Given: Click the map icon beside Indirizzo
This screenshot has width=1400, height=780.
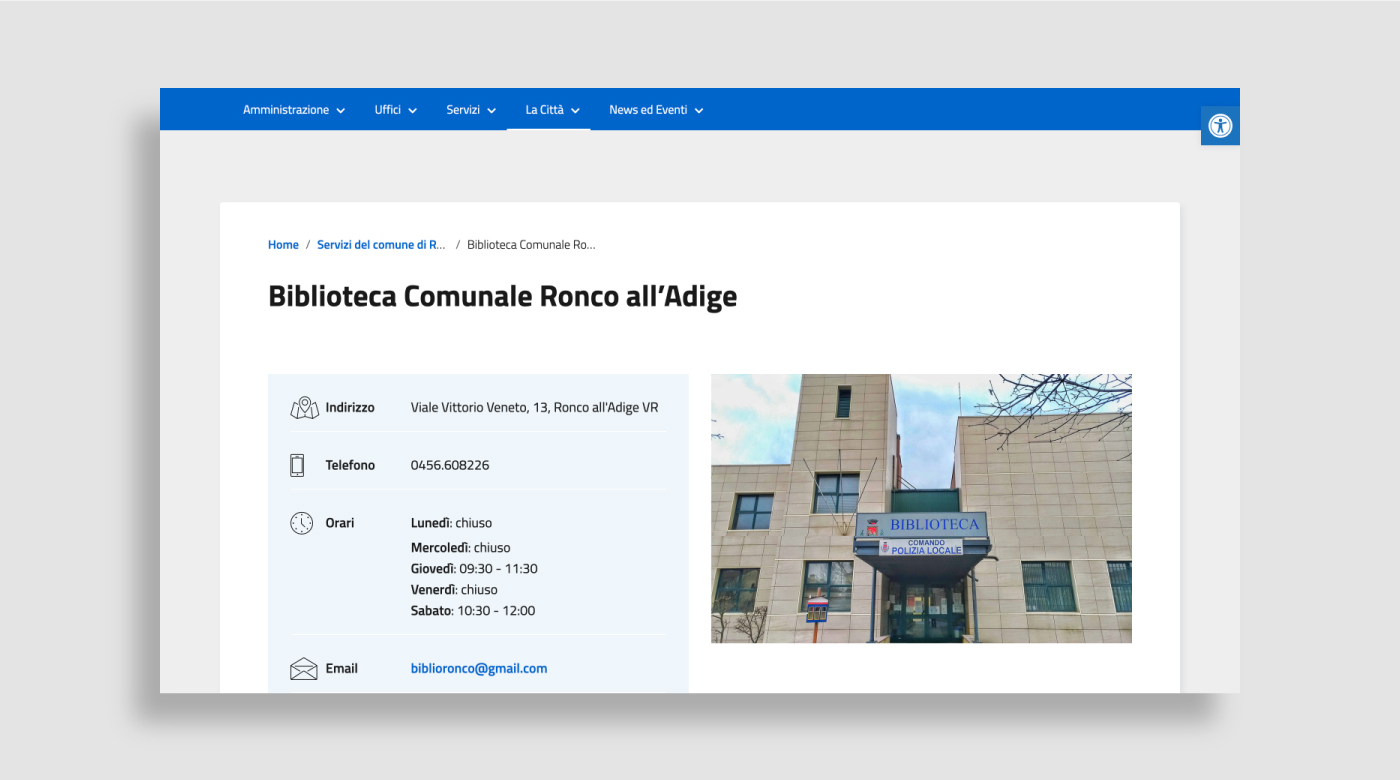Looking at the screenshot, I should [x=304, y=408].
